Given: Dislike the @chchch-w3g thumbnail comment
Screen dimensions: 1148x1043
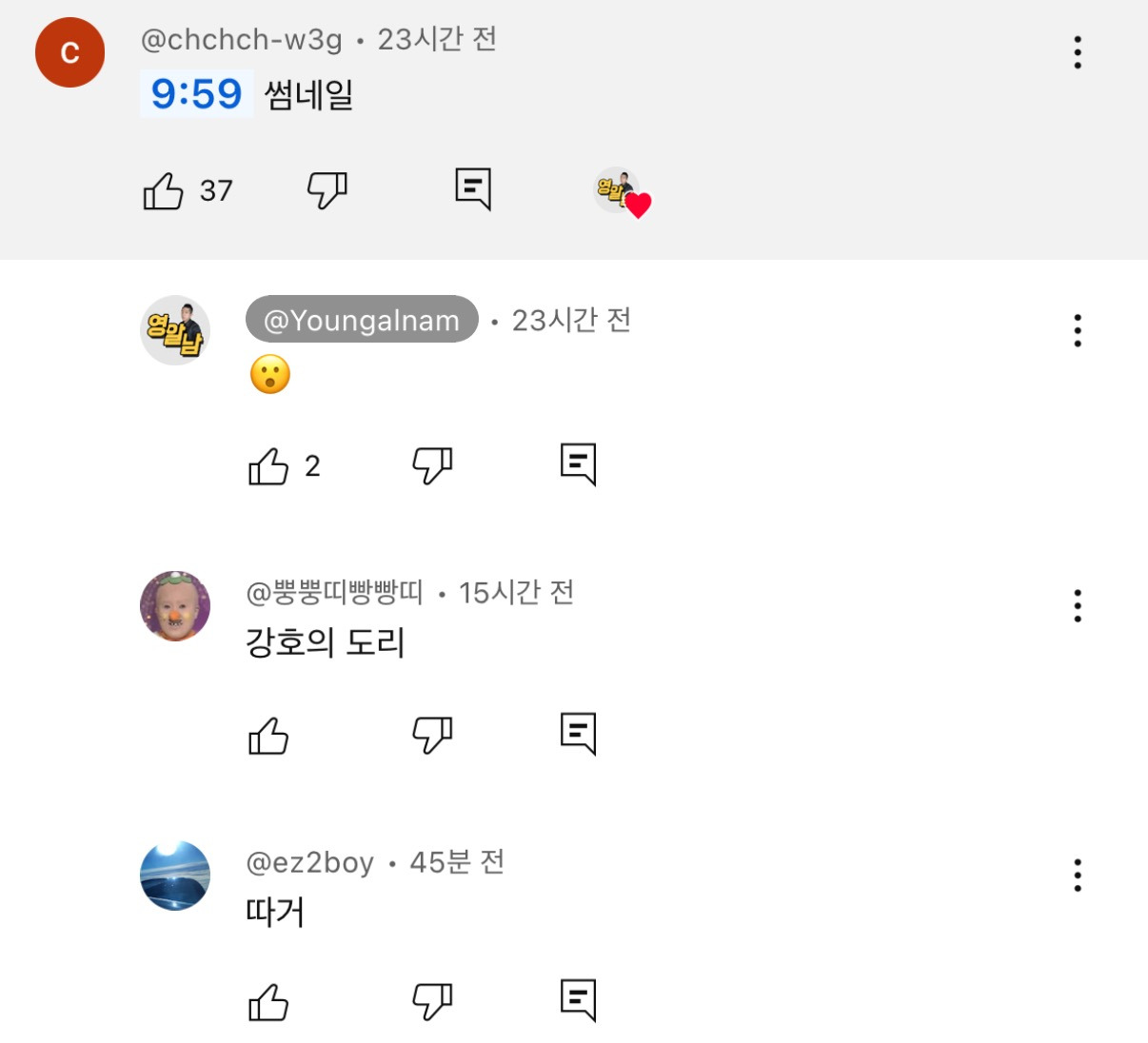Looking at the screenshot, I should [x=327, y=190].
